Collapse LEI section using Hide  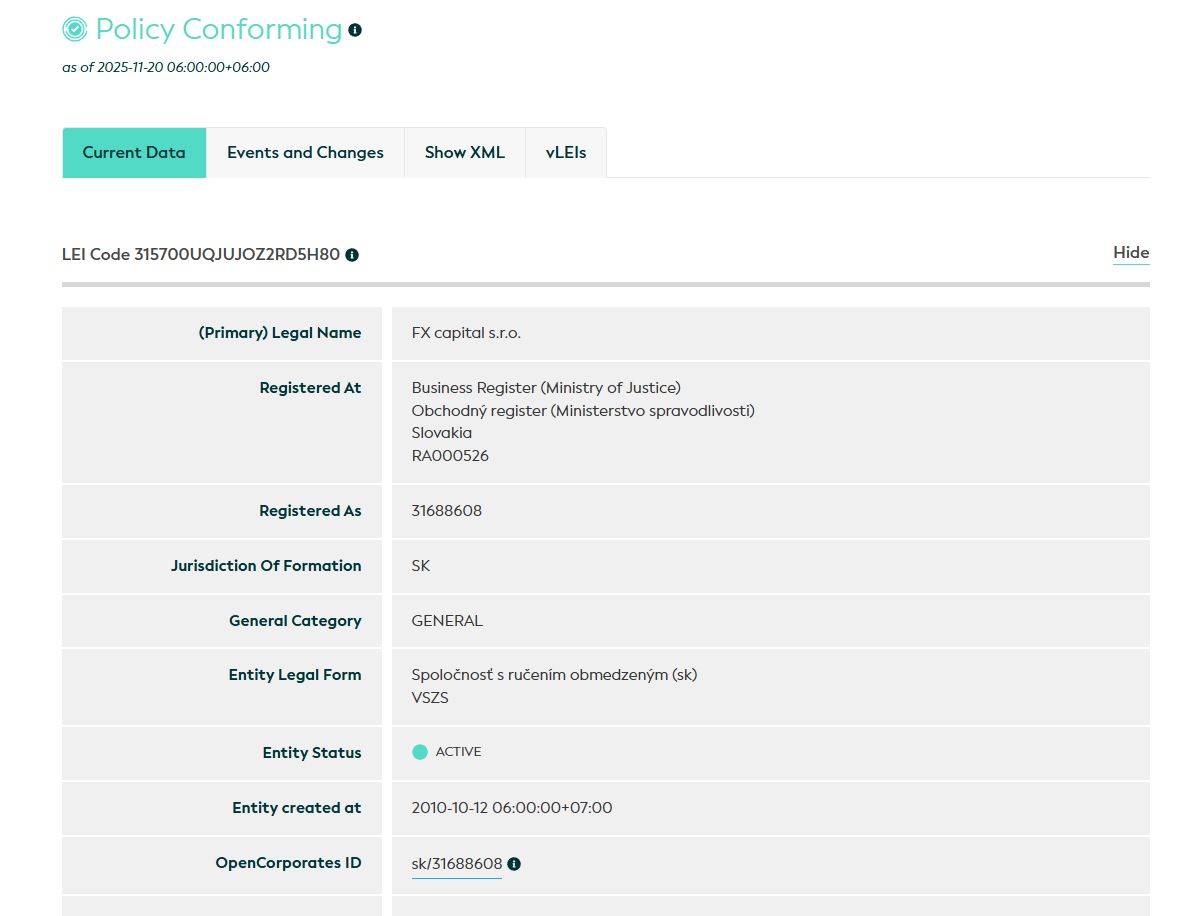(x=1131, y=253)
